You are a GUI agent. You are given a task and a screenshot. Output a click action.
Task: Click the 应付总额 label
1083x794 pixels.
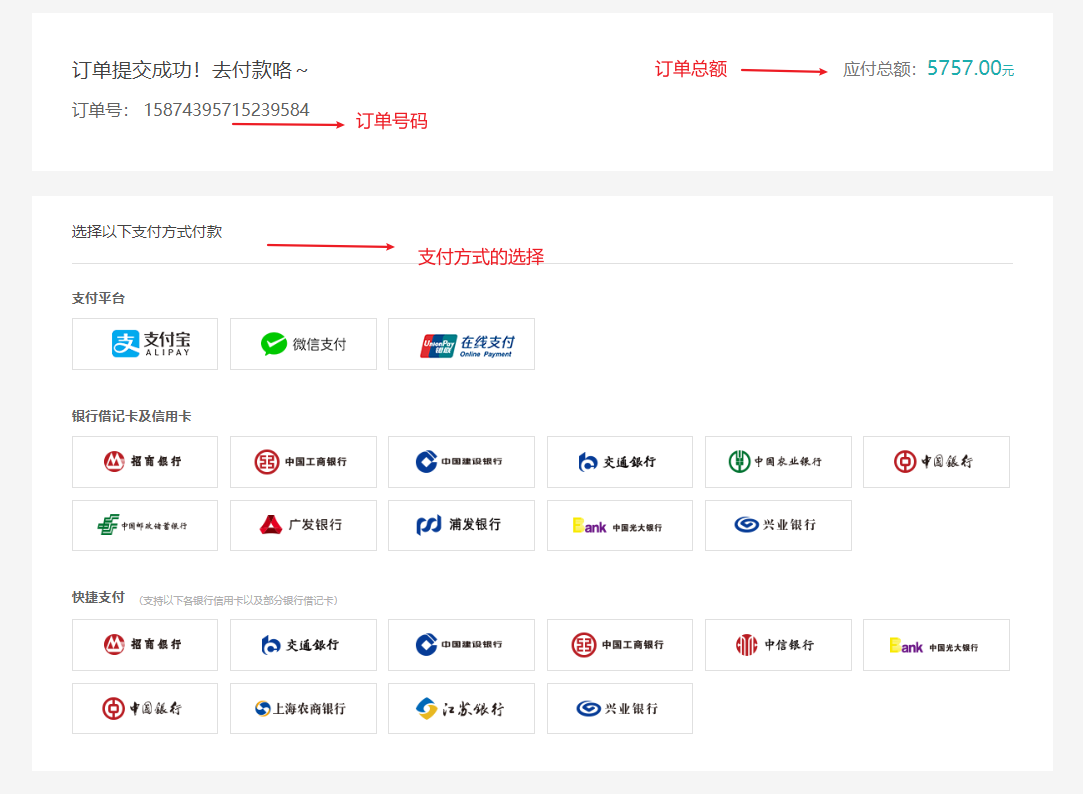[879, 69]
